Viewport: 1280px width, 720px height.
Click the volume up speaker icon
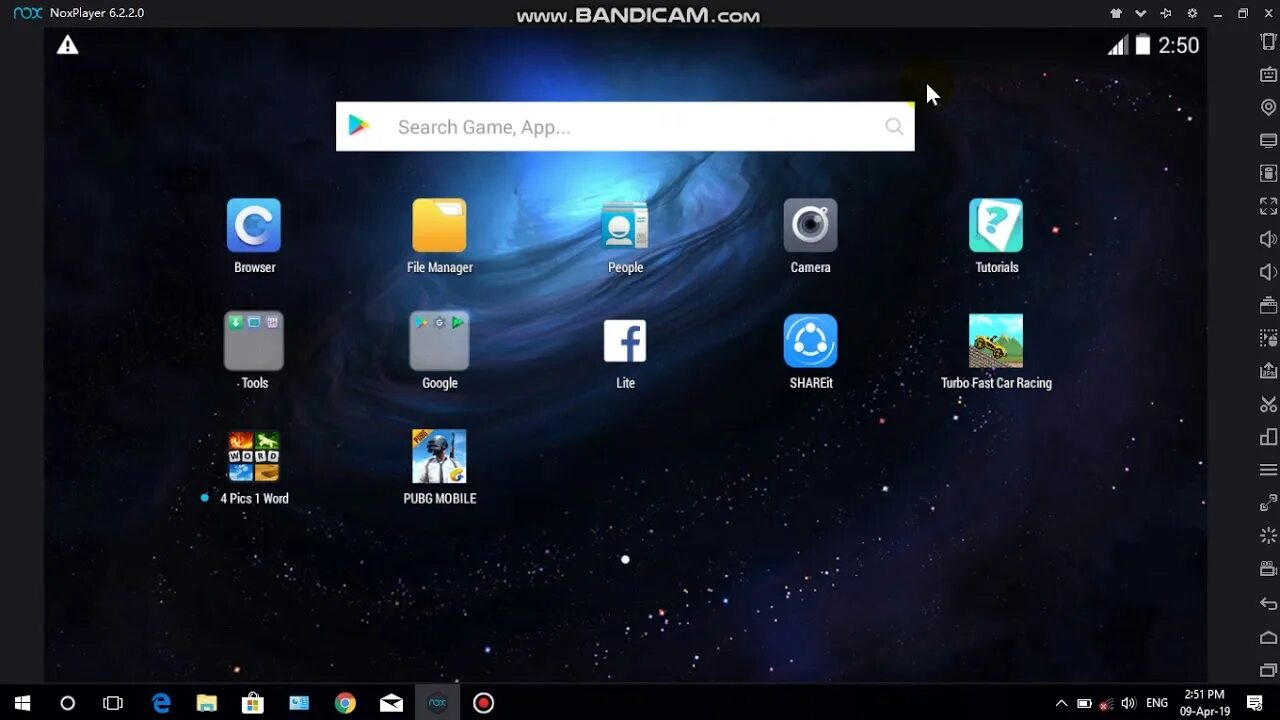(x=1268, y=239)
